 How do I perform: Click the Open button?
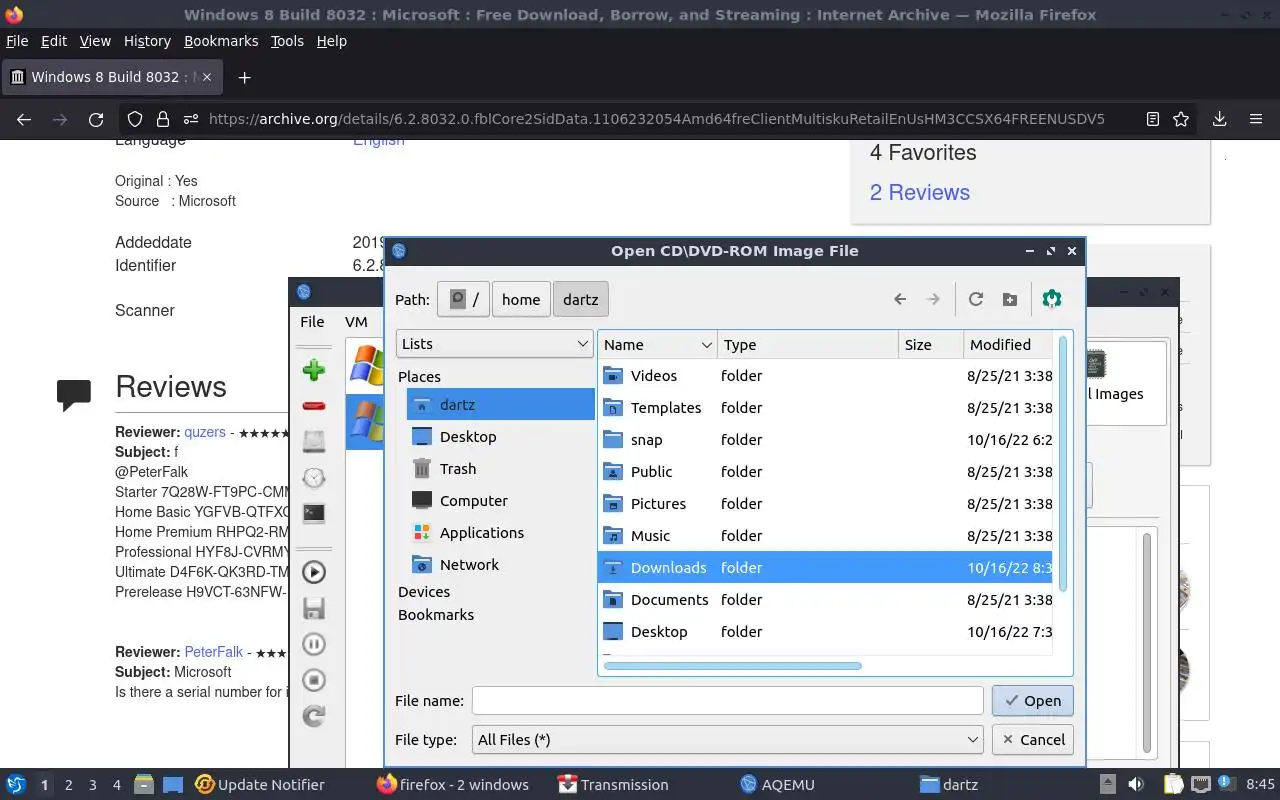(1033, 700)
